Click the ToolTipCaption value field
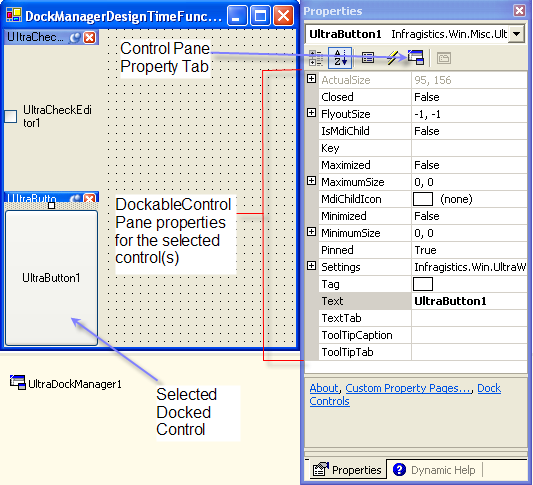 [469, 335]
